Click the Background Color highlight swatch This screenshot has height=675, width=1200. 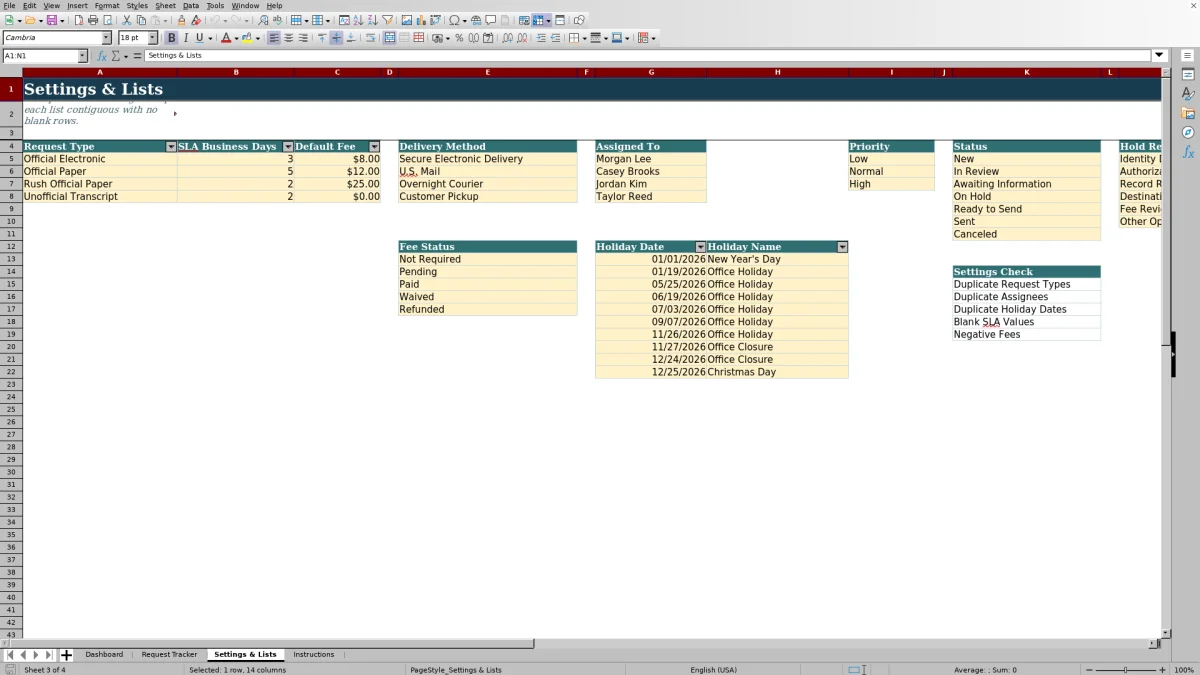[x=247, y=38]
